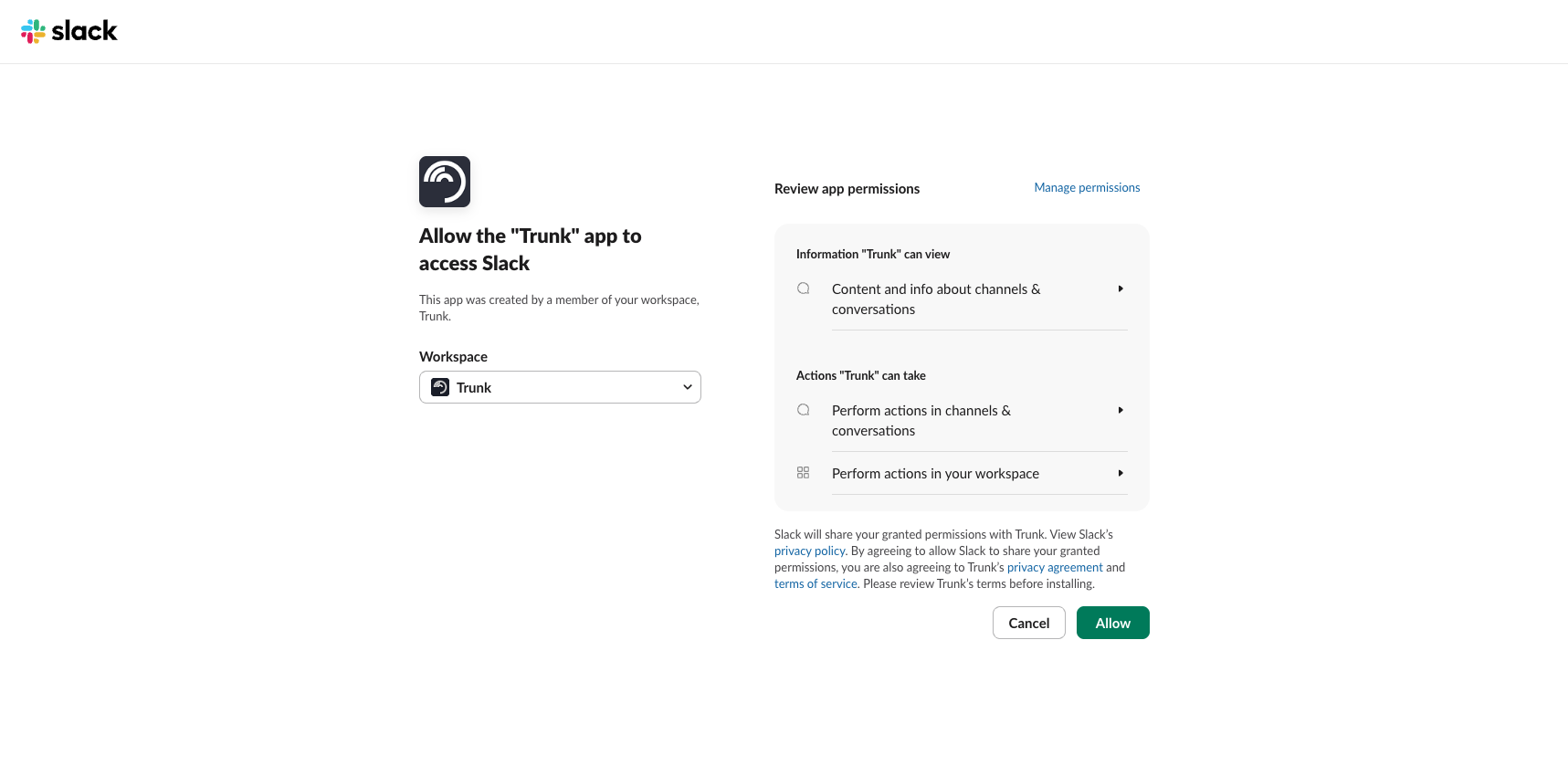Open the Trunk workspace dropdown
Screen dimensions: 1568x766
(x=560, y=387)
